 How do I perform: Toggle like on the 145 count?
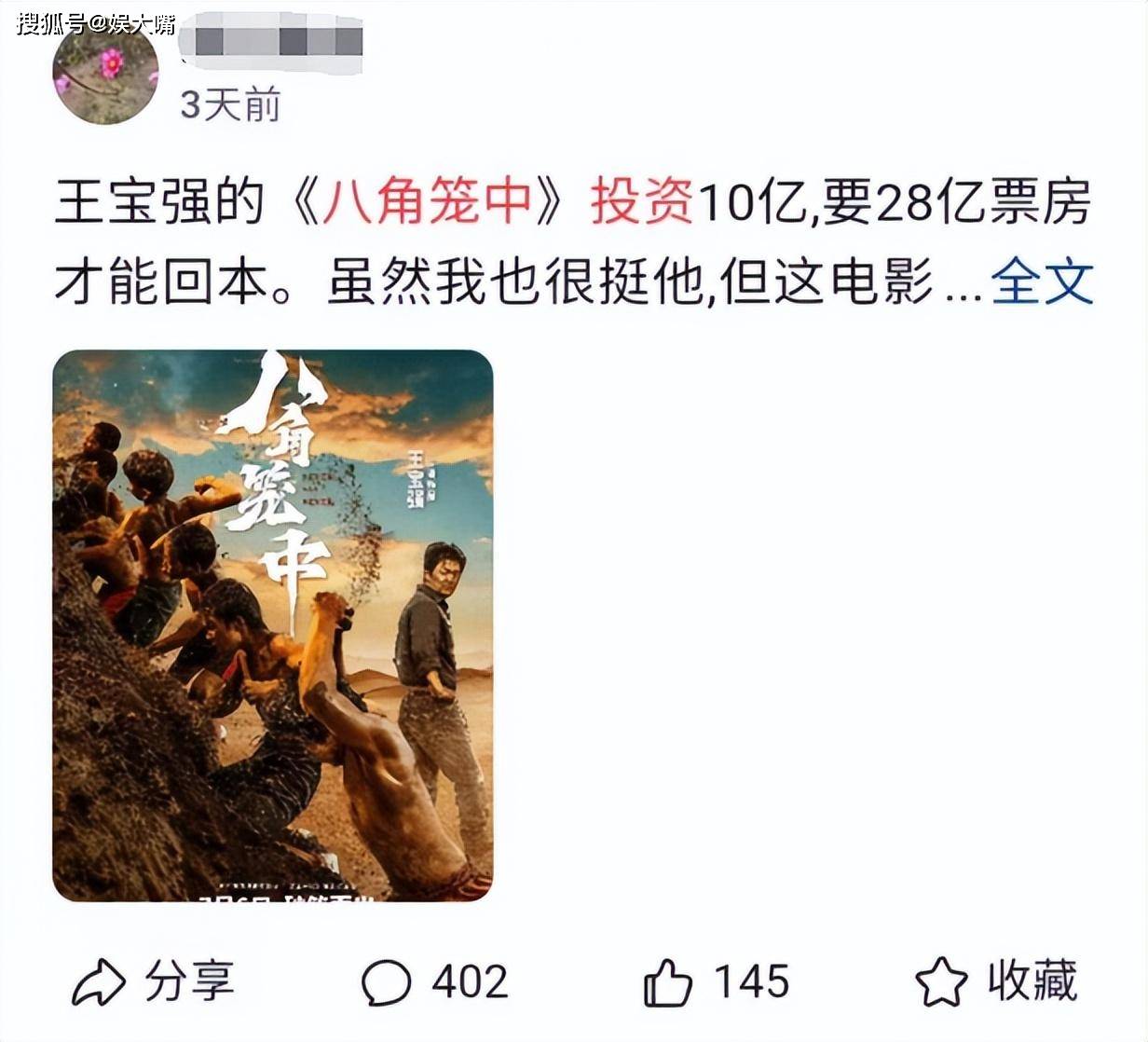click(751, 982)
